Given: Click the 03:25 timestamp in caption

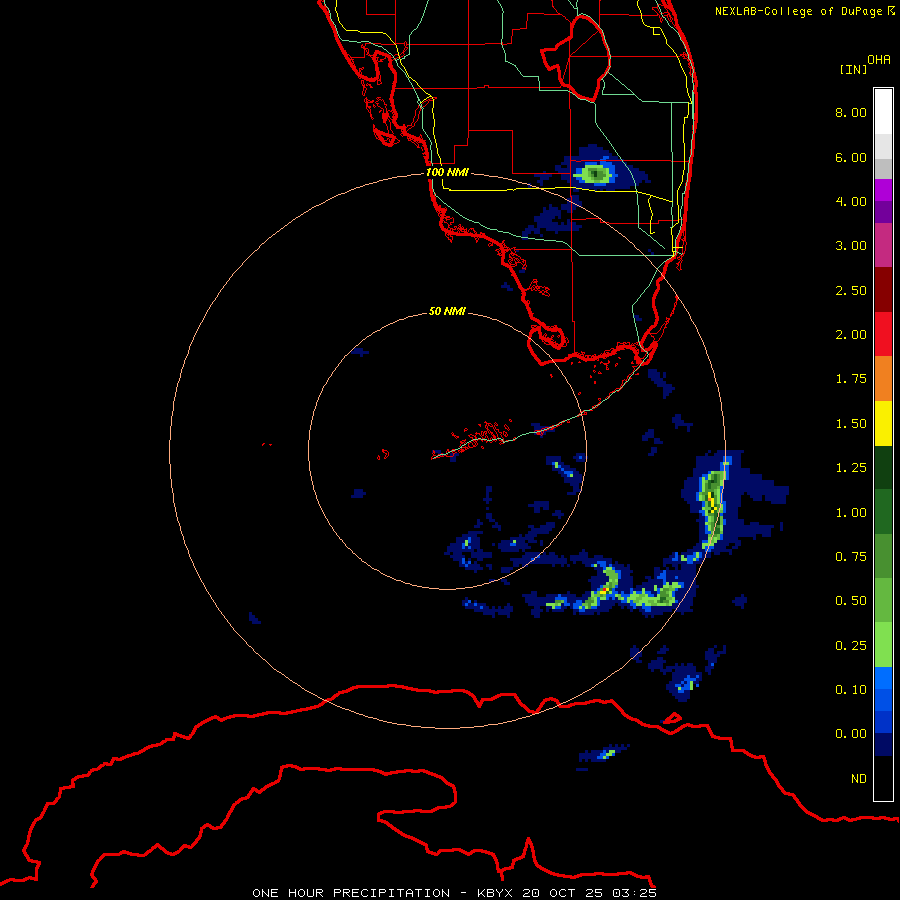Looking at the screenshot, I should click(634, 893).
